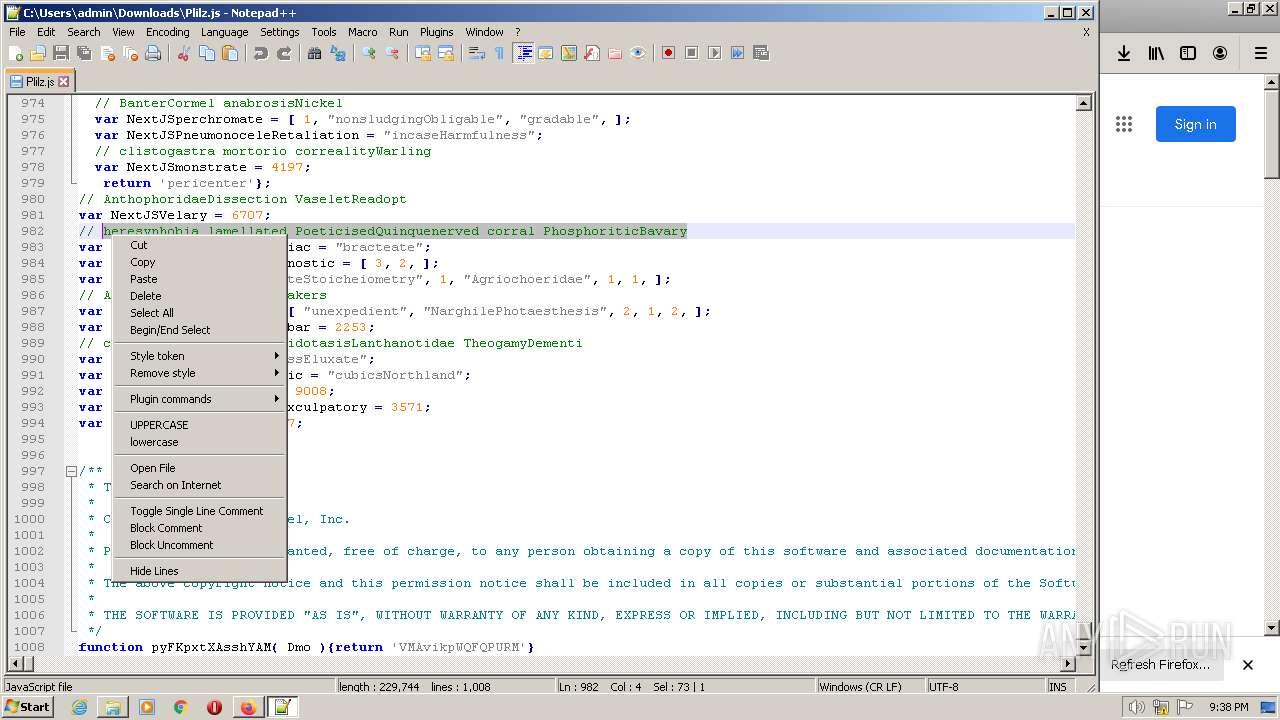The image size is (1280, 720).
Task: Choose Hide Lines in context menu
Action: point(199,571)
